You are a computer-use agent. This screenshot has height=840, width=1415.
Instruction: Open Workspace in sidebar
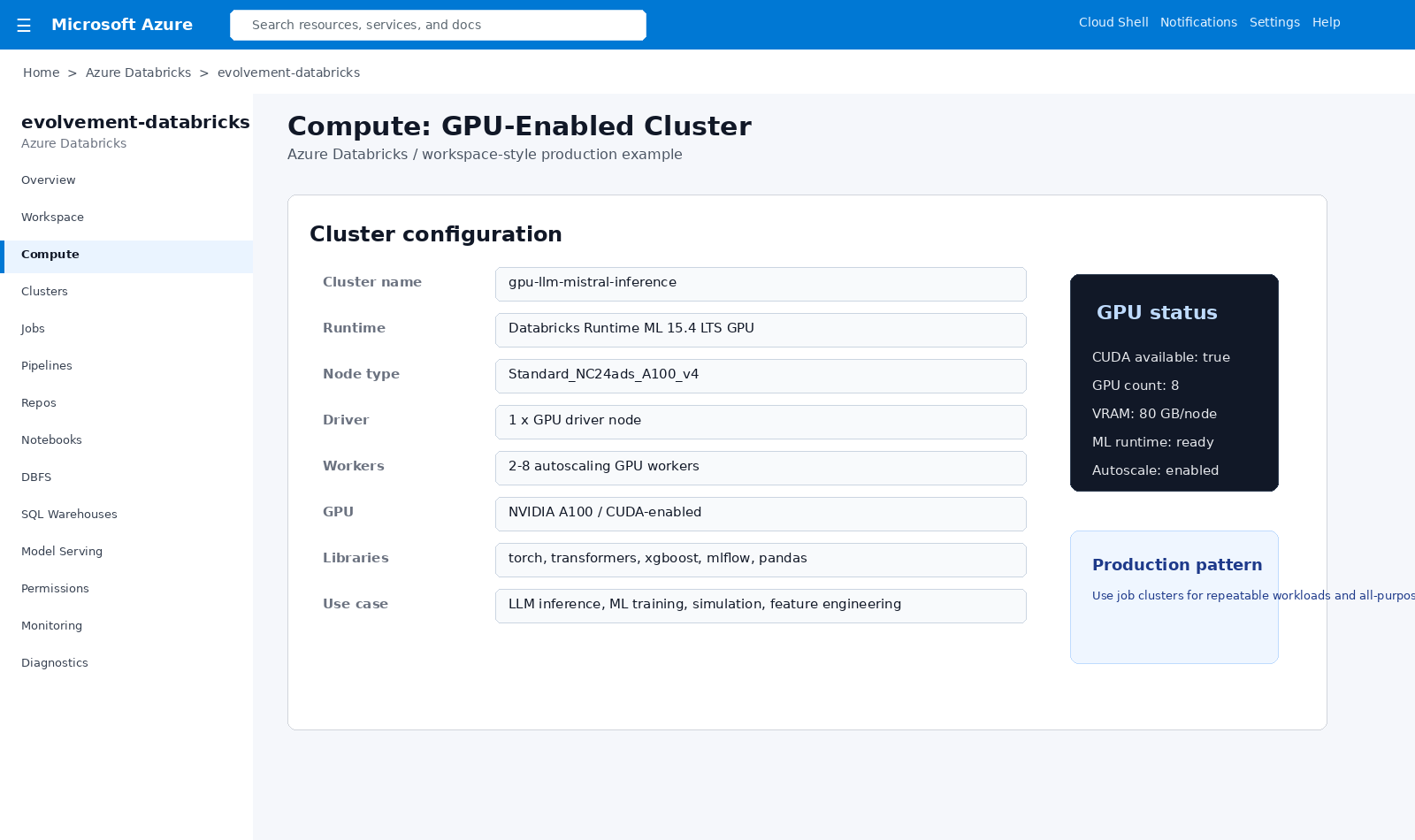[126, 218]
